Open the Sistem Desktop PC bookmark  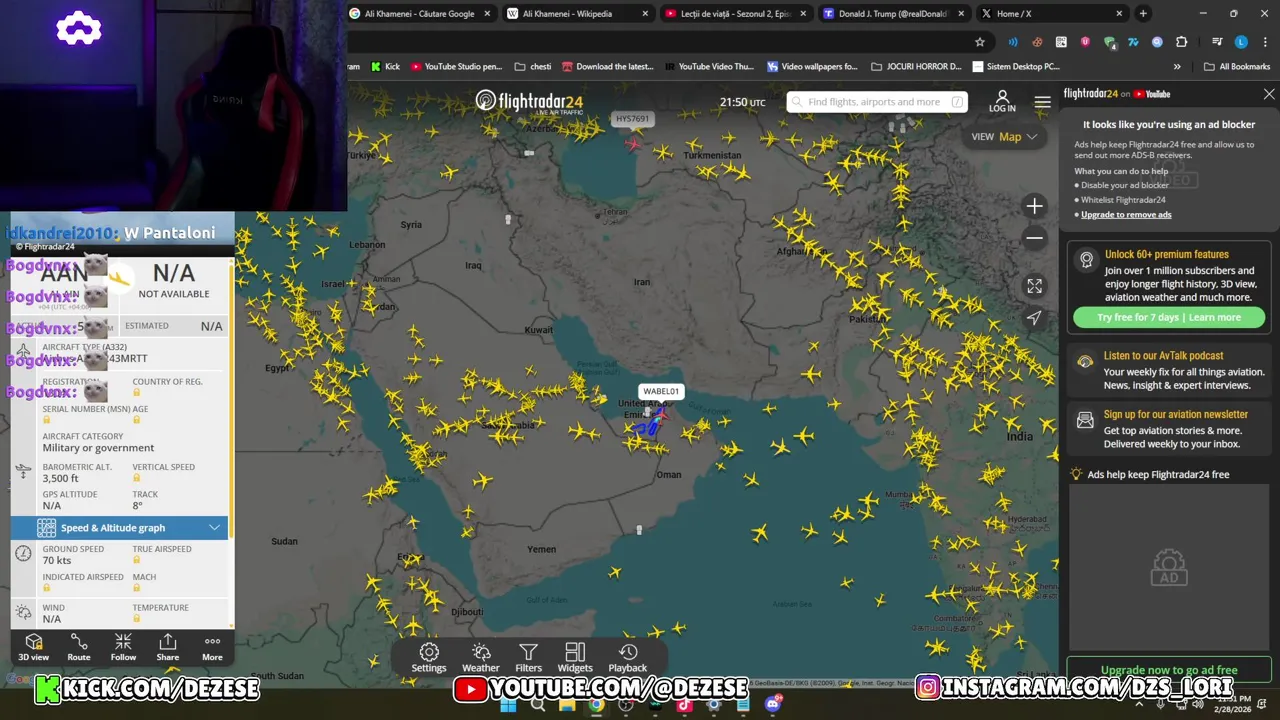pos(1016,67)
